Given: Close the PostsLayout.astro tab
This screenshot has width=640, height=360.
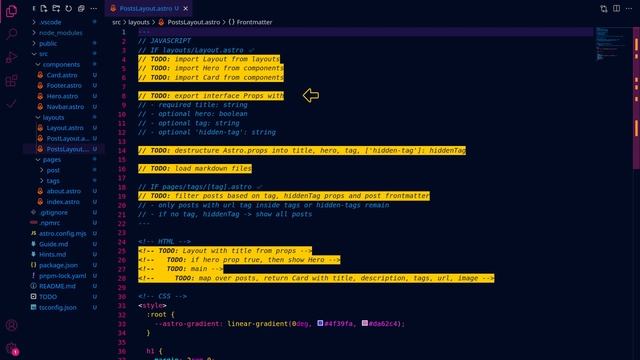Looking at the screenshot, I should pyautogui.click(x=186, y=8).
